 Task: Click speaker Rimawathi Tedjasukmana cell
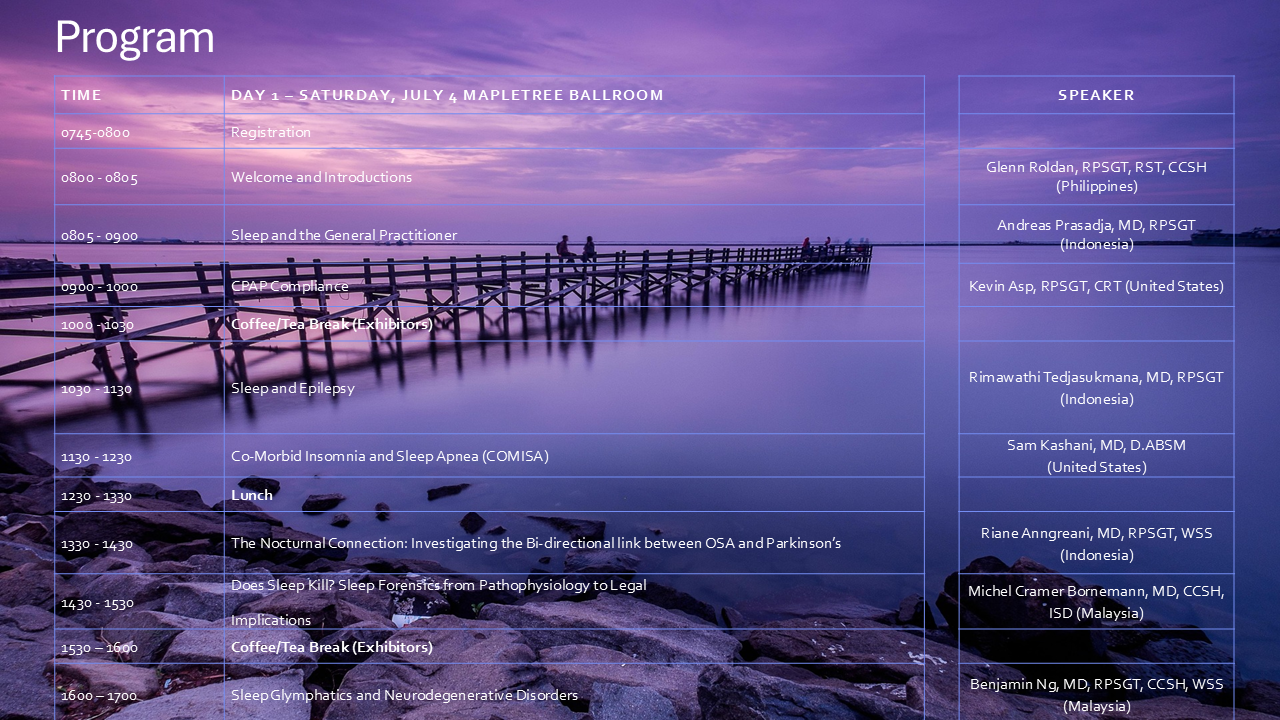(1096, 387)
